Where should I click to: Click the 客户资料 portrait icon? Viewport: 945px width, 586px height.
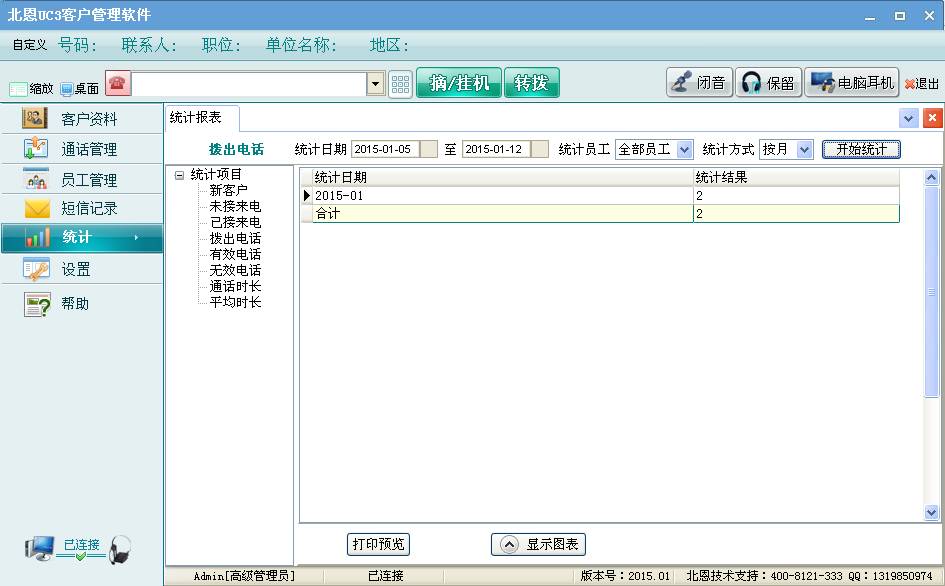pos(34,118)
